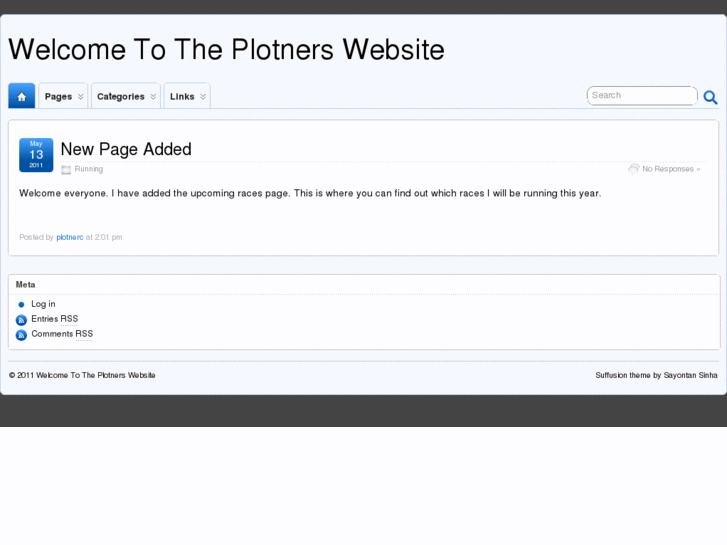Click the Log in link under Meta

(x=43, y=304)
